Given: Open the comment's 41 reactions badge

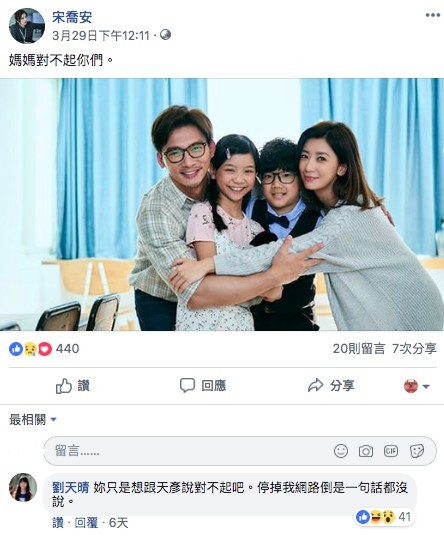Looking at the screenshot, I should [384, 517].
